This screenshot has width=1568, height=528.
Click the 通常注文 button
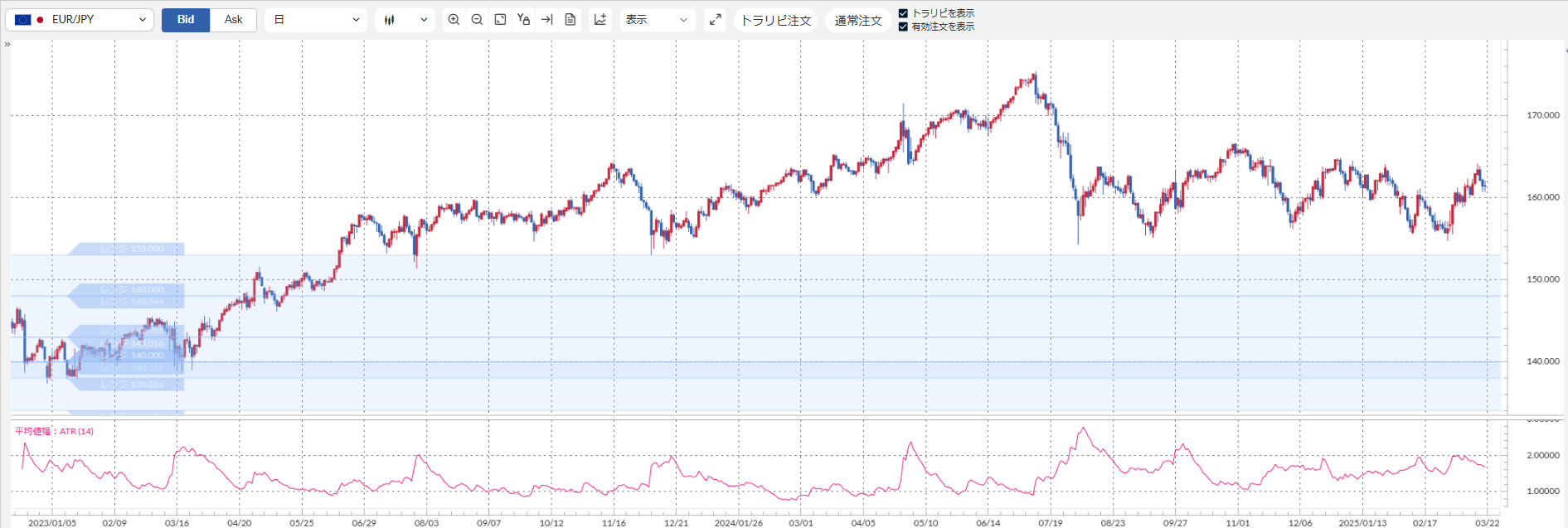click(x=858, y=20)
